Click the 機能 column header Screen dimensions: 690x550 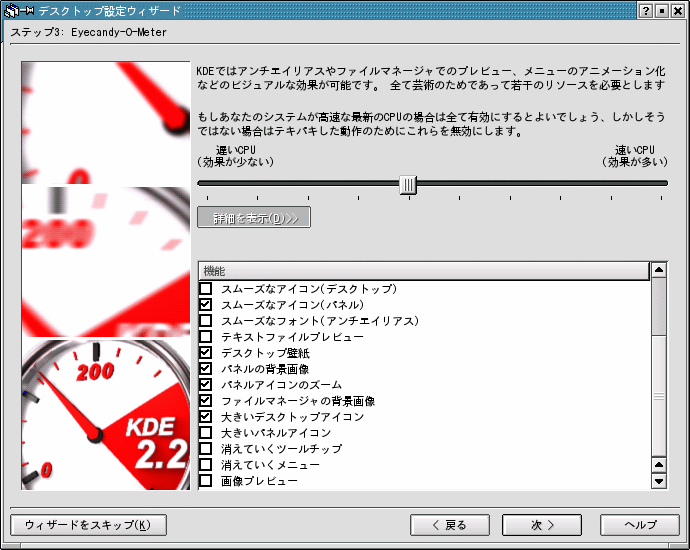click(424, 271)
